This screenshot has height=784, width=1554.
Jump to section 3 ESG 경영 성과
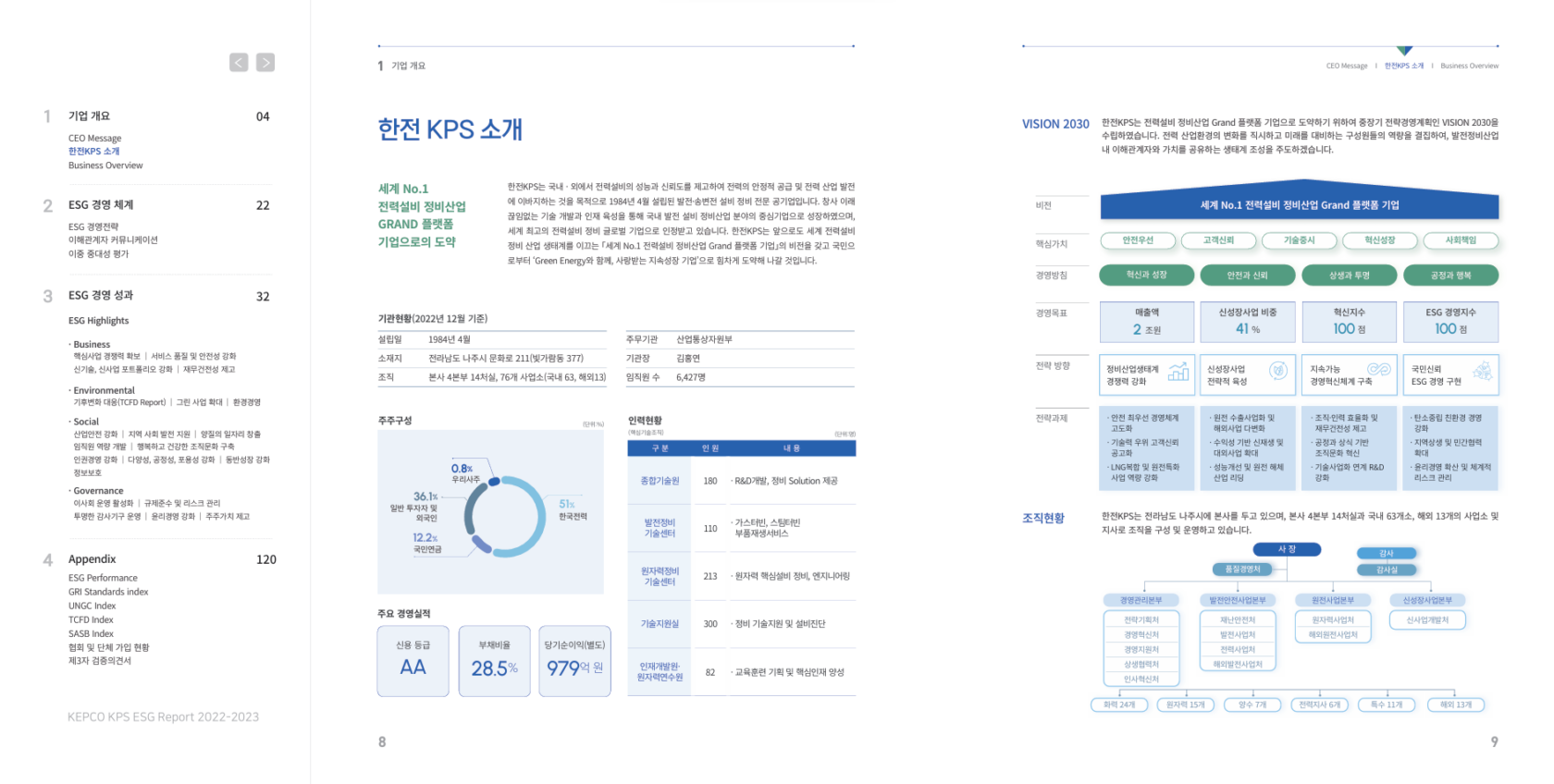click(101, 295)
